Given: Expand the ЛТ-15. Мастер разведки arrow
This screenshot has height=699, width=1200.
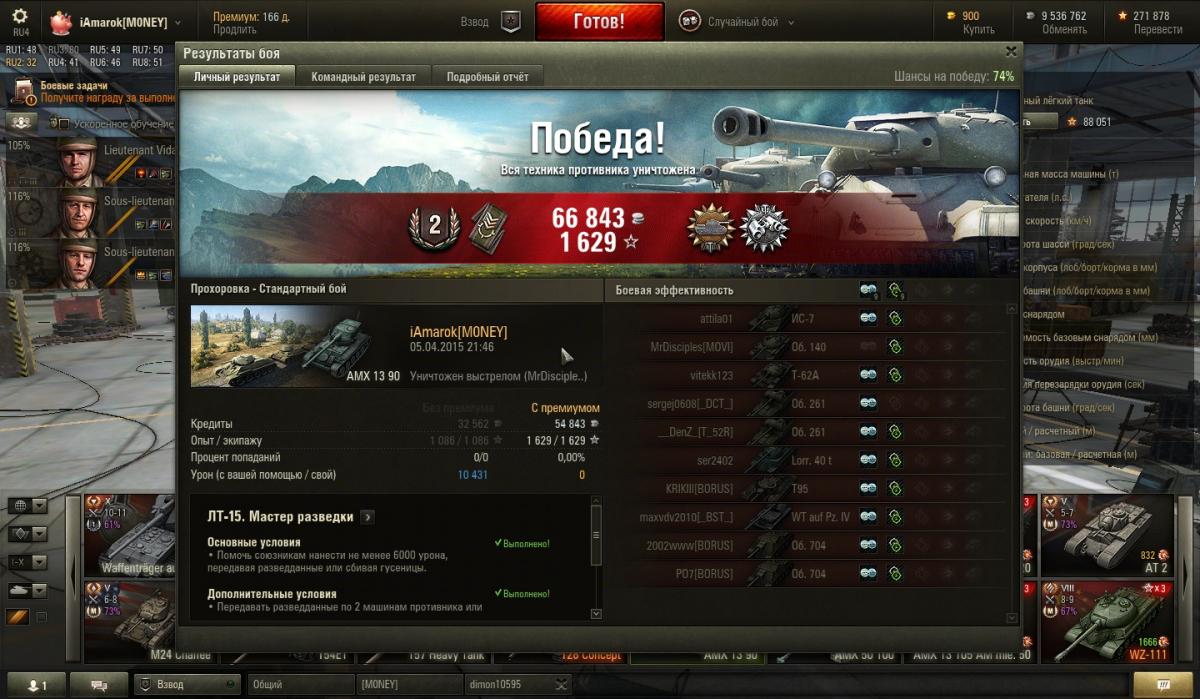Looking at the screenshot, I should click(368, 517).
